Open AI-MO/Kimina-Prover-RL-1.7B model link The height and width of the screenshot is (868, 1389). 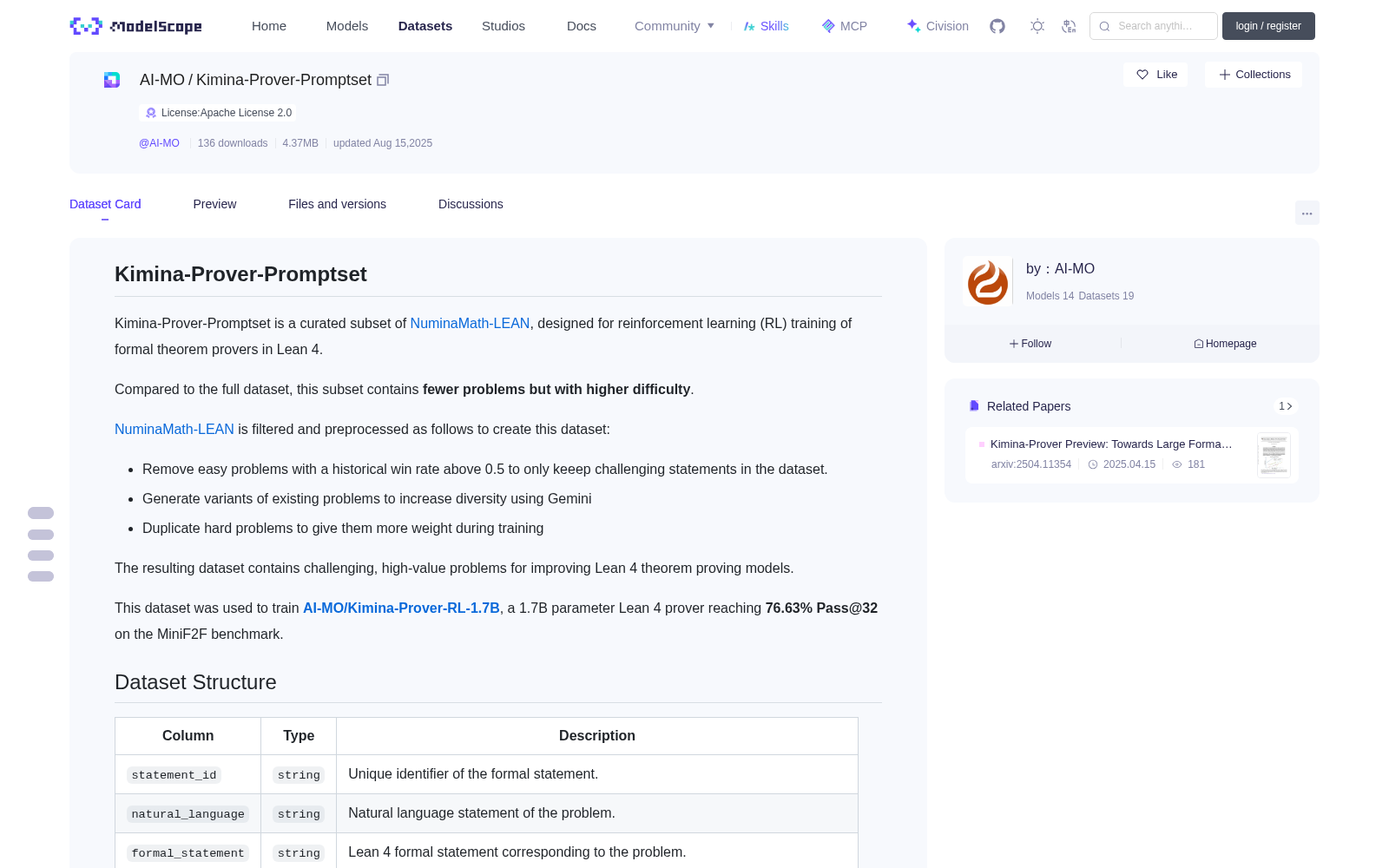401,608
